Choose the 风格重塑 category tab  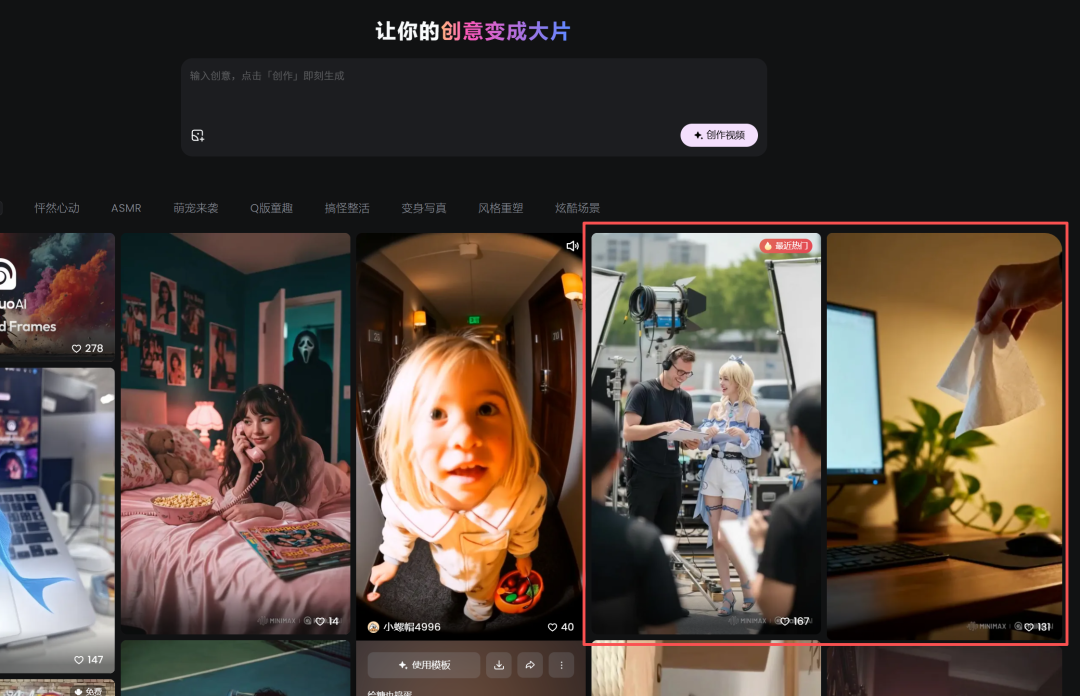click(x=500, y=208)
